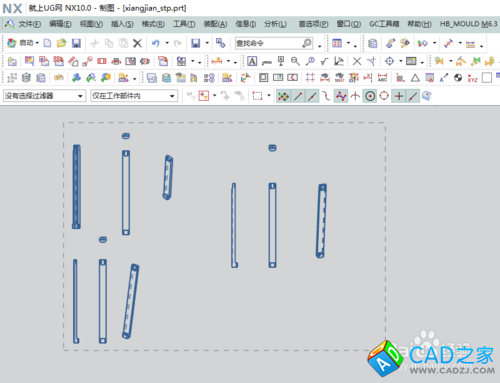Click the black-white Center of Mass icon
This screenshot has width=500, height=383.
click(x=458, y=78)
